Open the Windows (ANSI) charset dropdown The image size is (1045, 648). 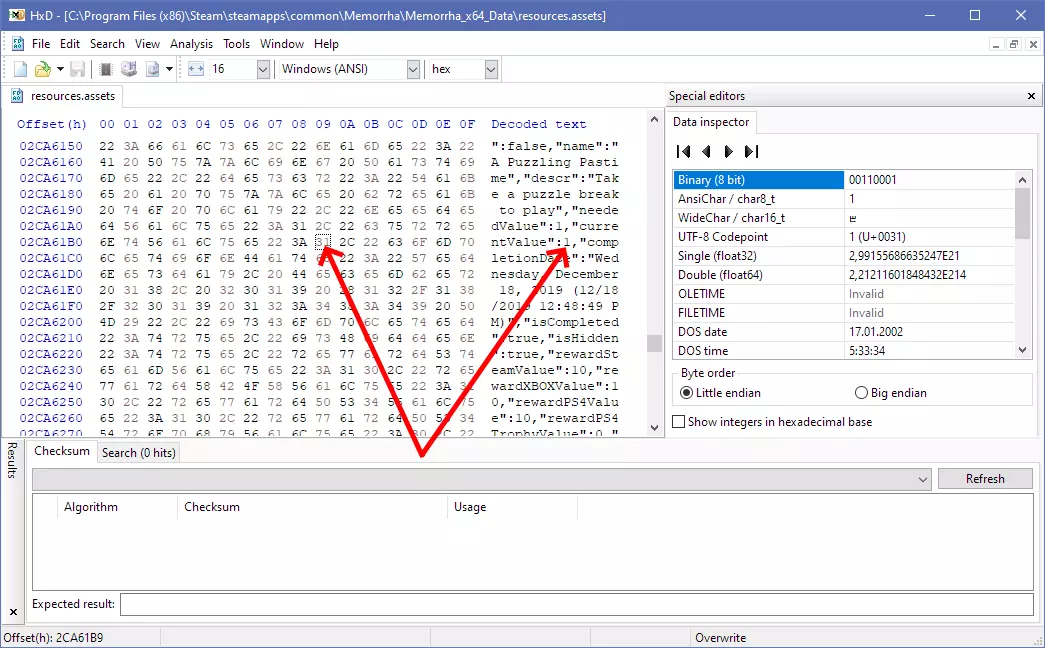click(413, 69)
